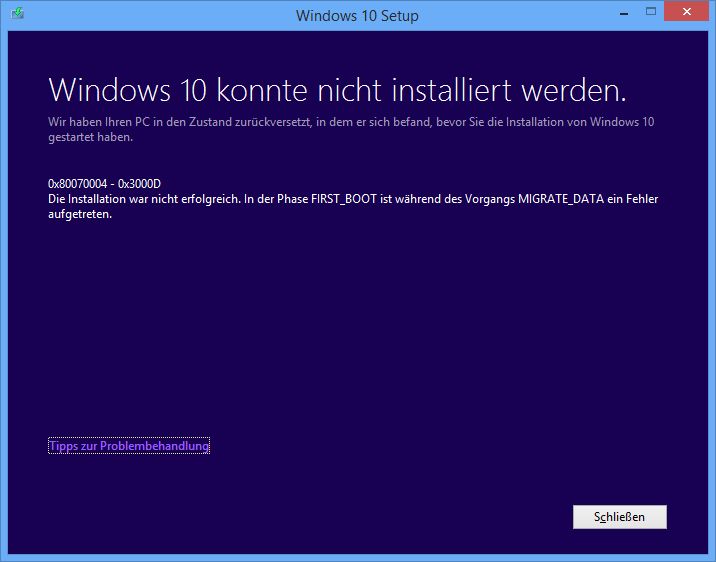Open the Tipps zur Problembehandlung link
This screenshot has width=716, height=562.
point(129,446)
